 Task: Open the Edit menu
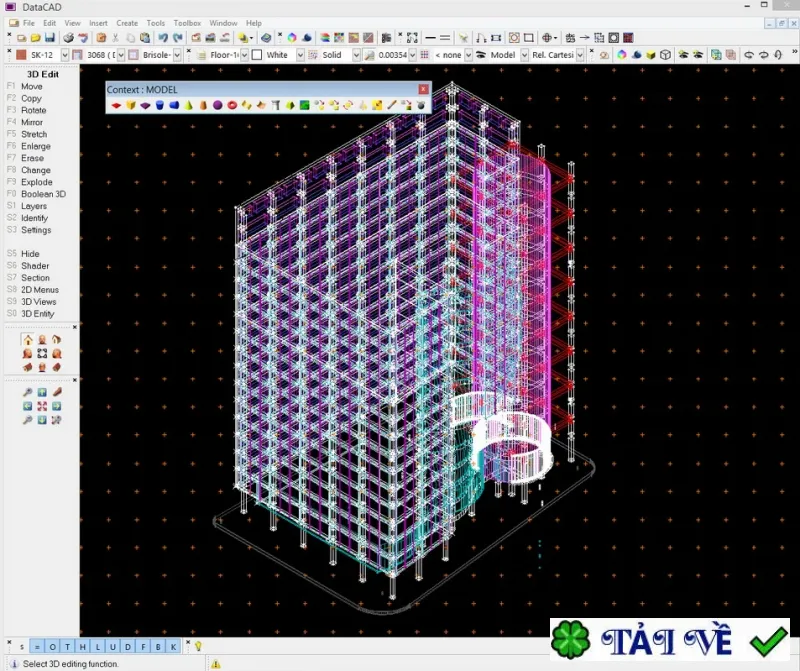click(49, 23)
